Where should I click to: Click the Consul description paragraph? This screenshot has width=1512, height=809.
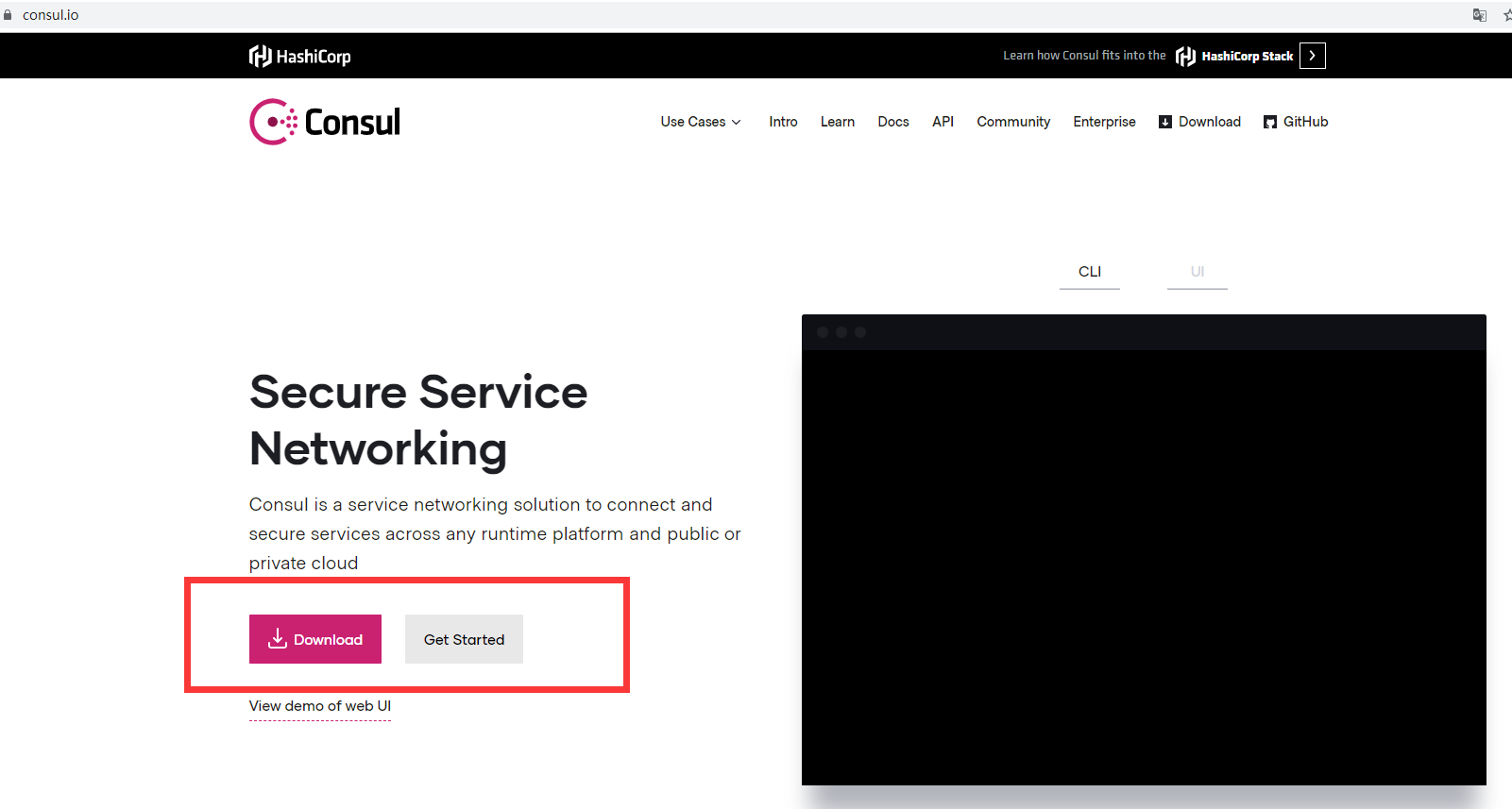[x=495, y=534]
